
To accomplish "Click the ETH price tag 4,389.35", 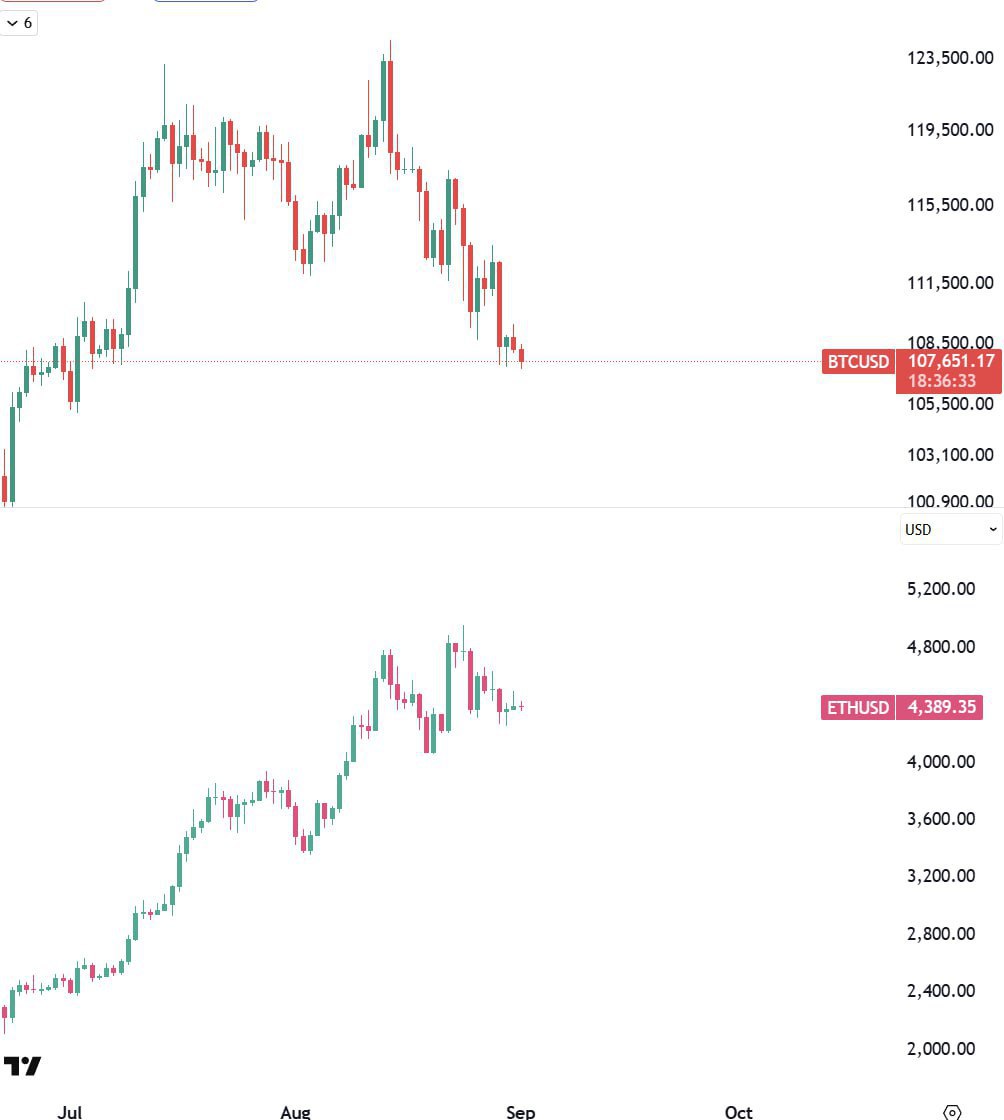I will click(x=940, y=708).
